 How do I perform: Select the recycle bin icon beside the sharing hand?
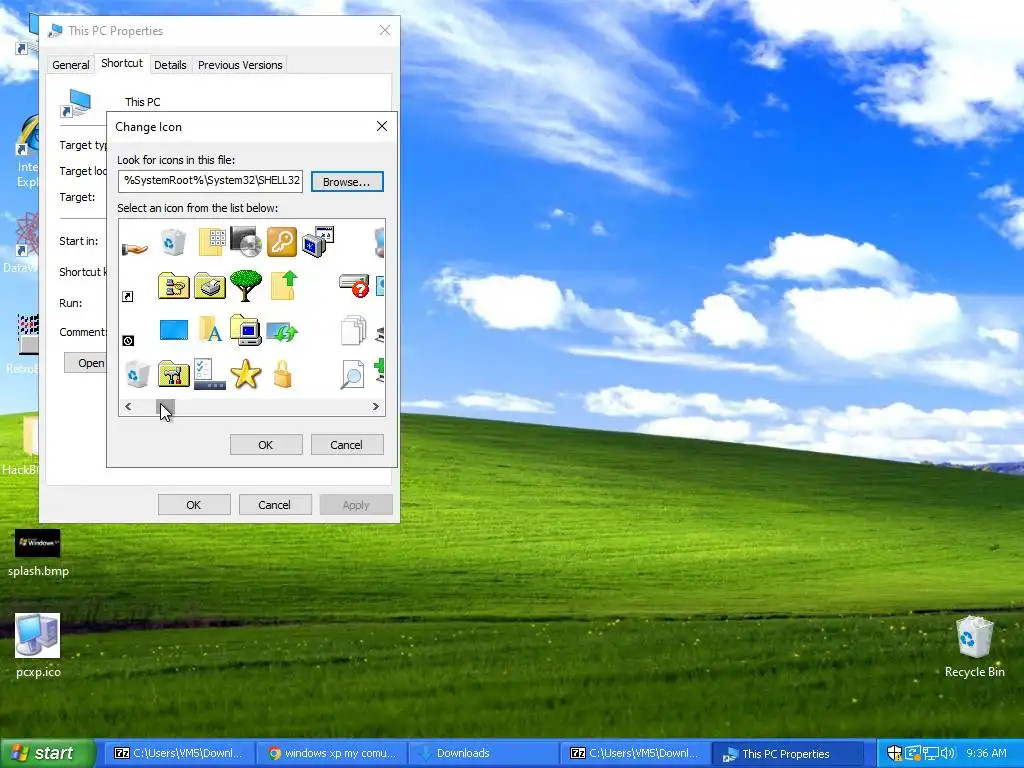click(173, 242)
